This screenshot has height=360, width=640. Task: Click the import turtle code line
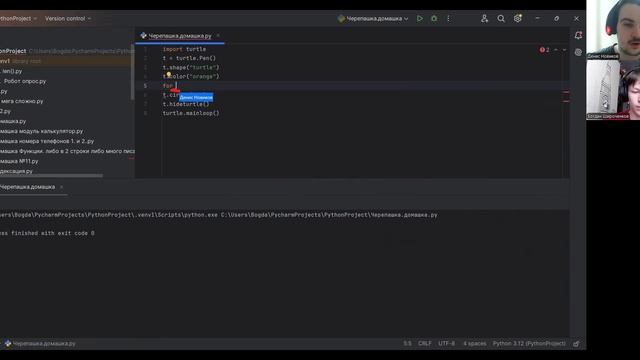coord(184,49)
